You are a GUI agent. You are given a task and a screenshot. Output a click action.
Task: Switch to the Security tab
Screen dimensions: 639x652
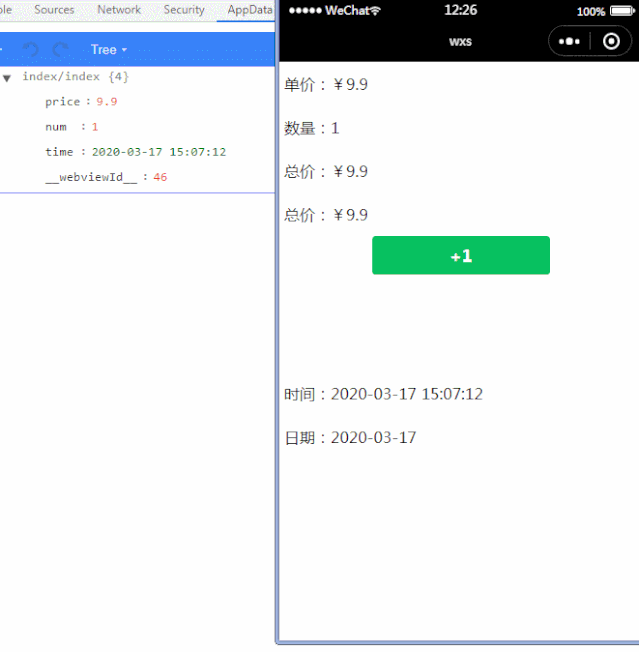tap(184, 10)
